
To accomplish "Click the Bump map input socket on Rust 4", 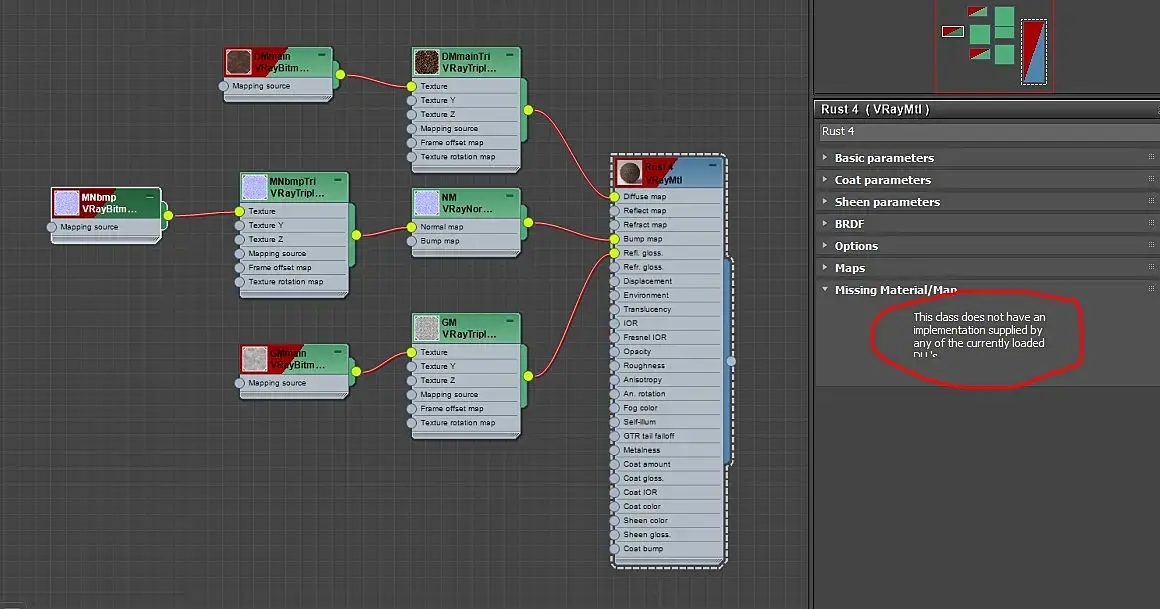I will (x=615, y=239).
